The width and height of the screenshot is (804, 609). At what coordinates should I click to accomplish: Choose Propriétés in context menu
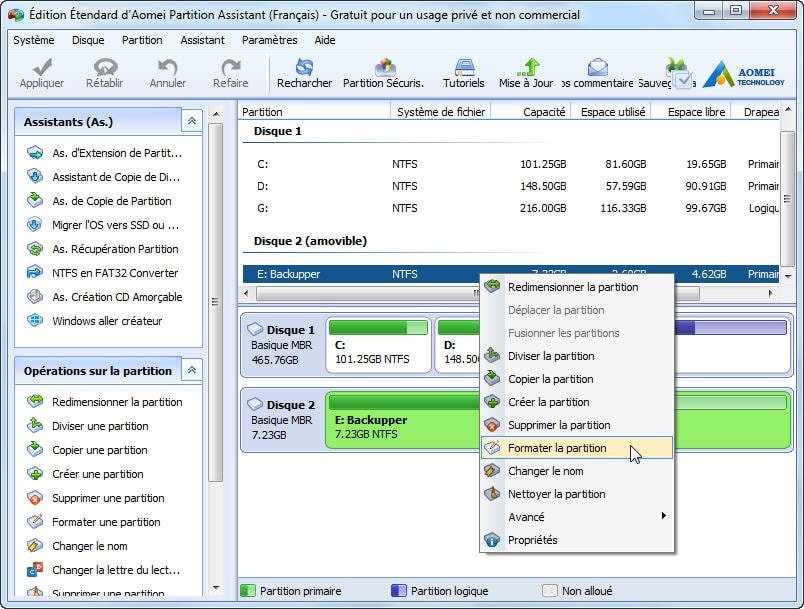click(x=577, y=540)
